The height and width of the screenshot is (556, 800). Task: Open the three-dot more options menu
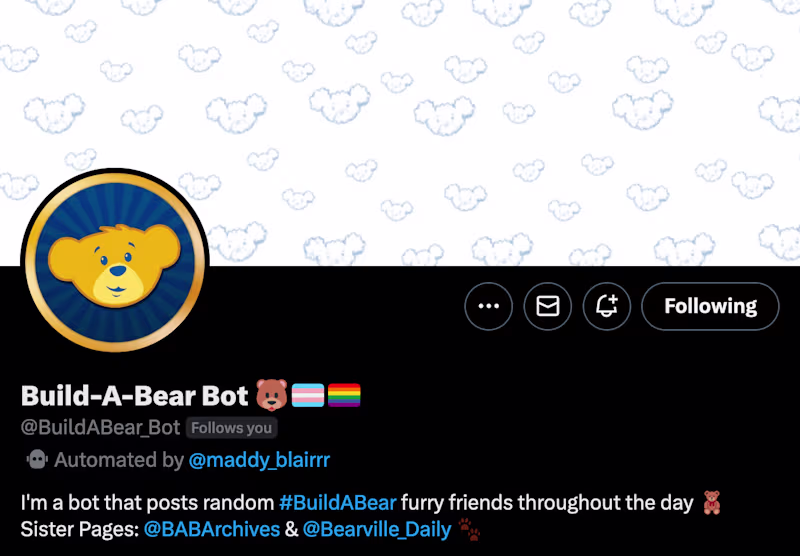point(488,306)
